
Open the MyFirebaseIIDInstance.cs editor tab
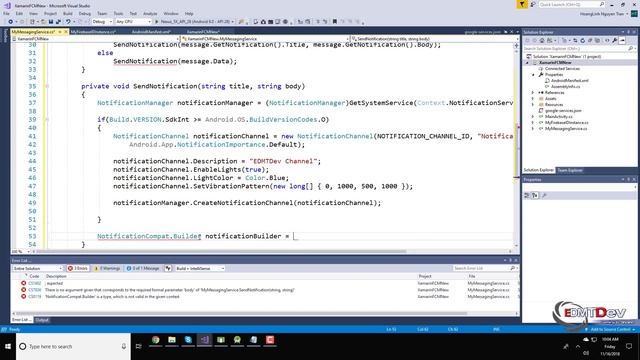point(93,32)
